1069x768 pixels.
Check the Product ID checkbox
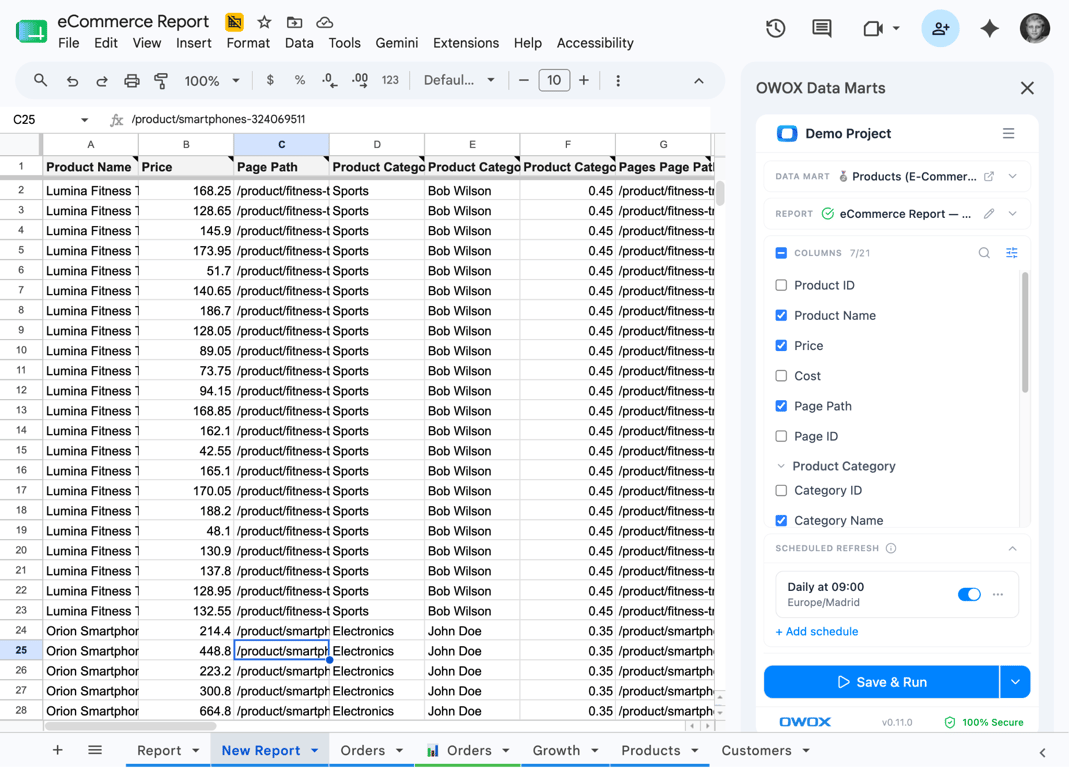click(781, 285)
